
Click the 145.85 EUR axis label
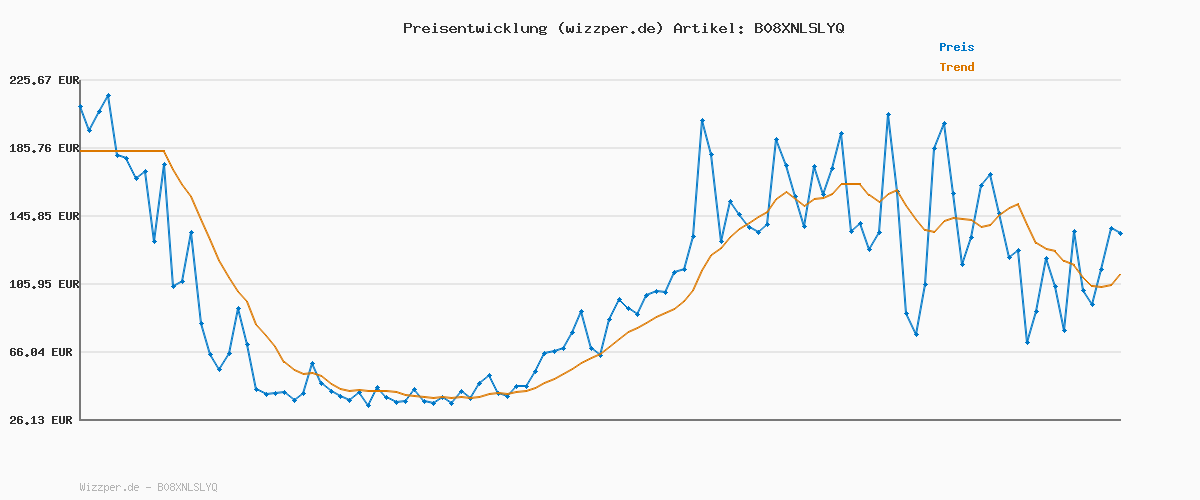42,216
